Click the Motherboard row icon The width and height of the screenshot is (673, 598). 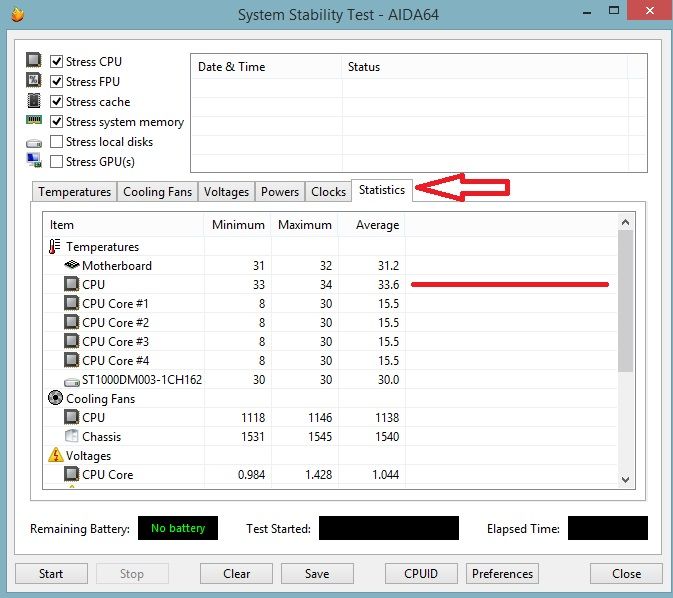click(72, 264)
